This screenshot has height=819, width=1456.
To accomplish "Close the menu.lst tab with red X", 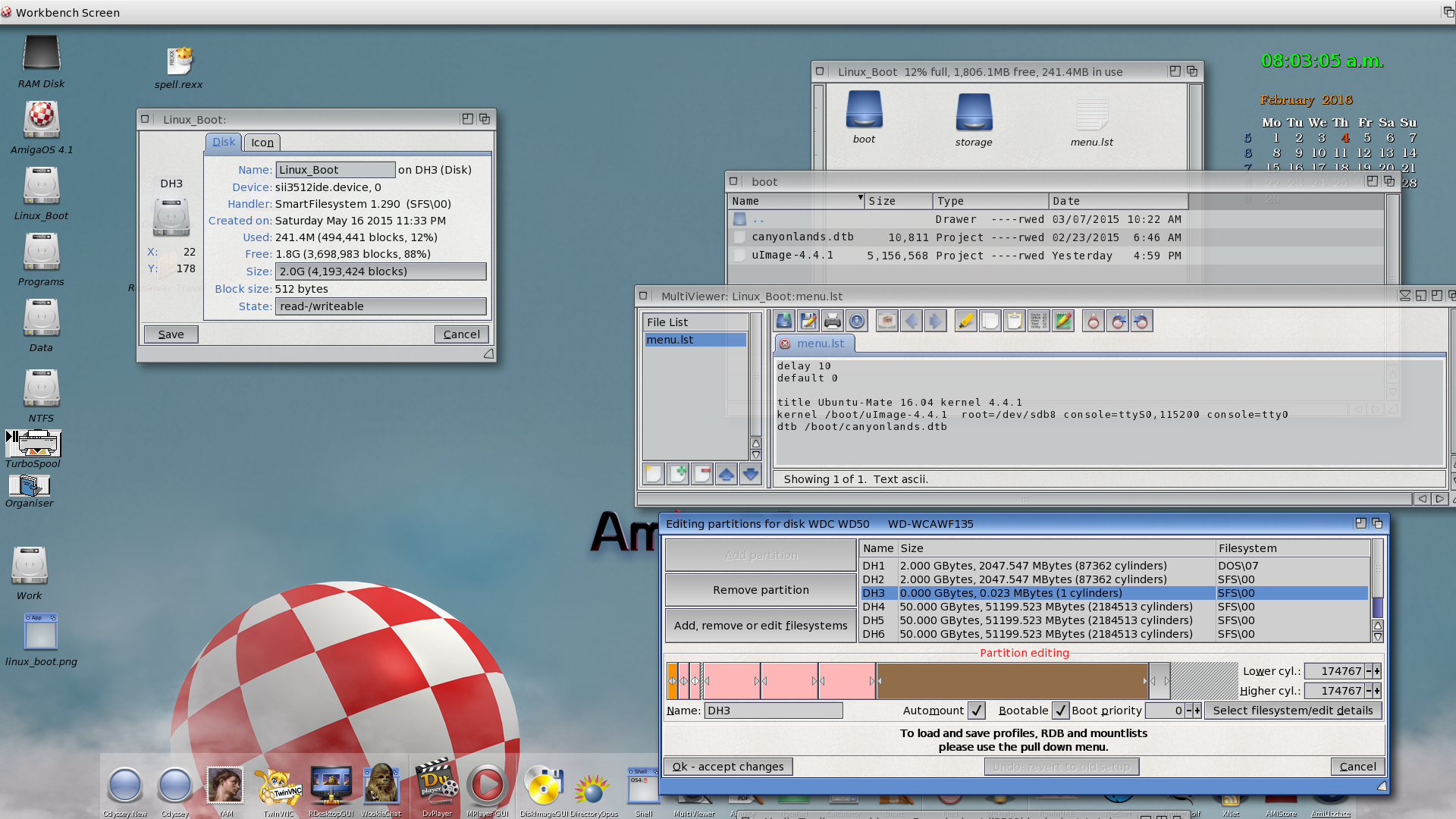I will pyautogui.click(x=785, y=344).
